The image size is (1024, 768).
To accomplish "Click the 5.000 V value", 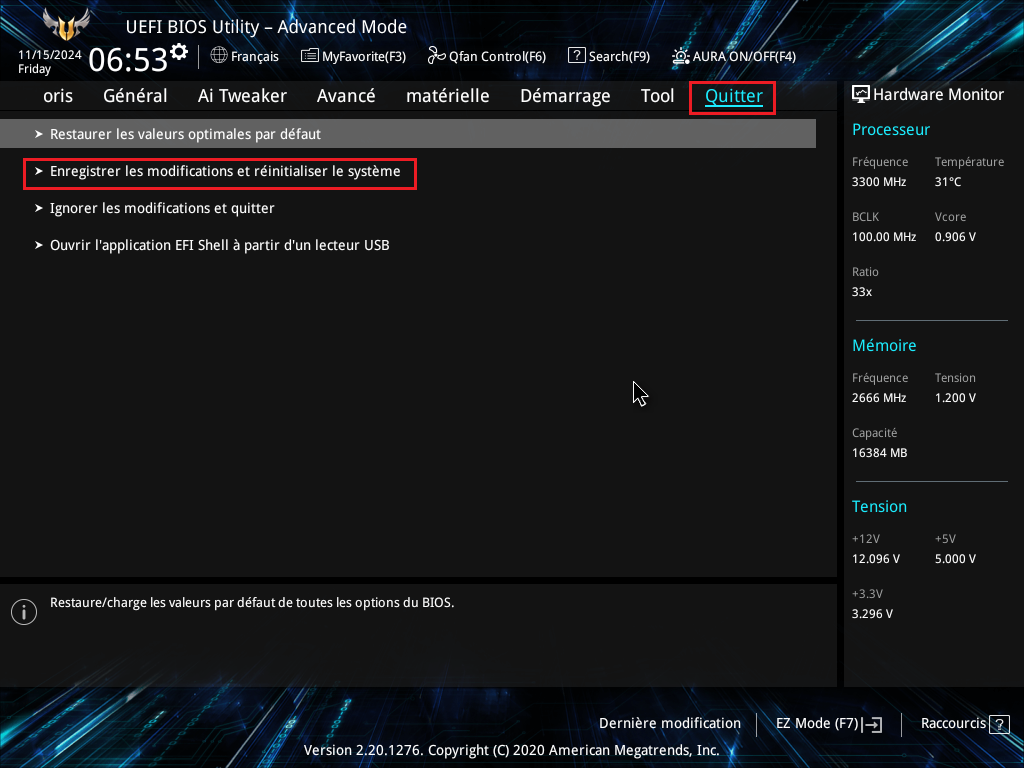I will [x=955, y=559].
